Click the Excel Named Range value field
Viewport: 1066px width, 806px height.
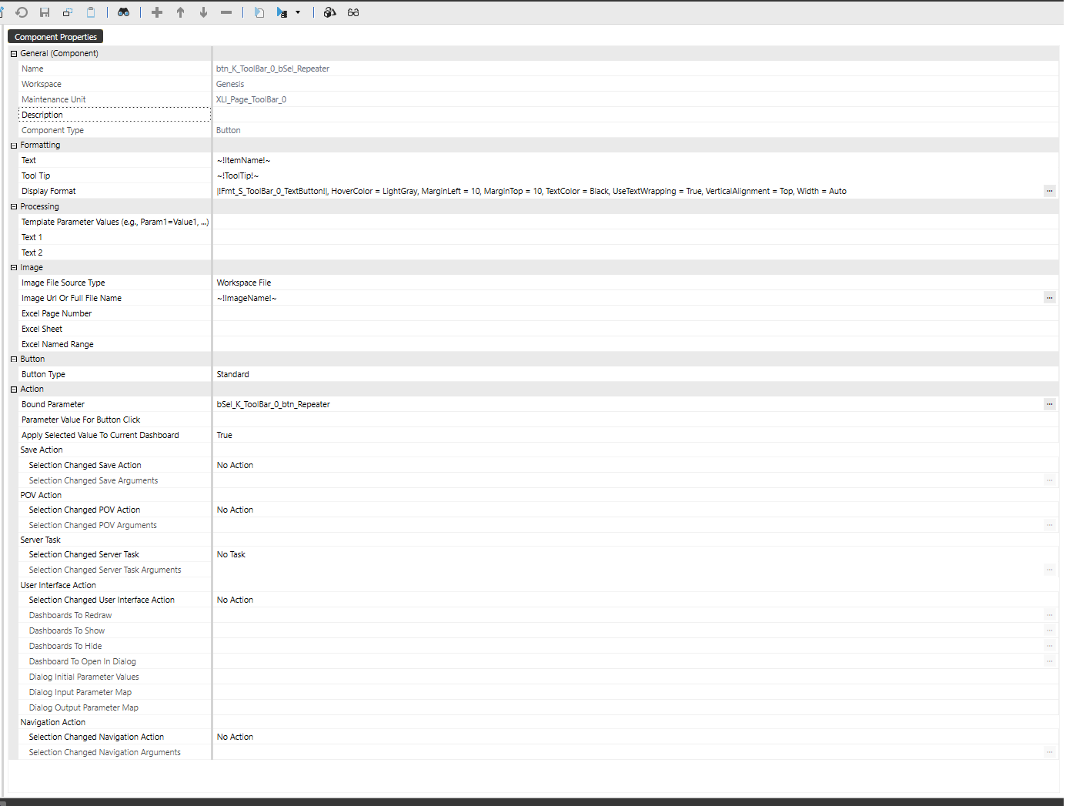coord(635,345)
